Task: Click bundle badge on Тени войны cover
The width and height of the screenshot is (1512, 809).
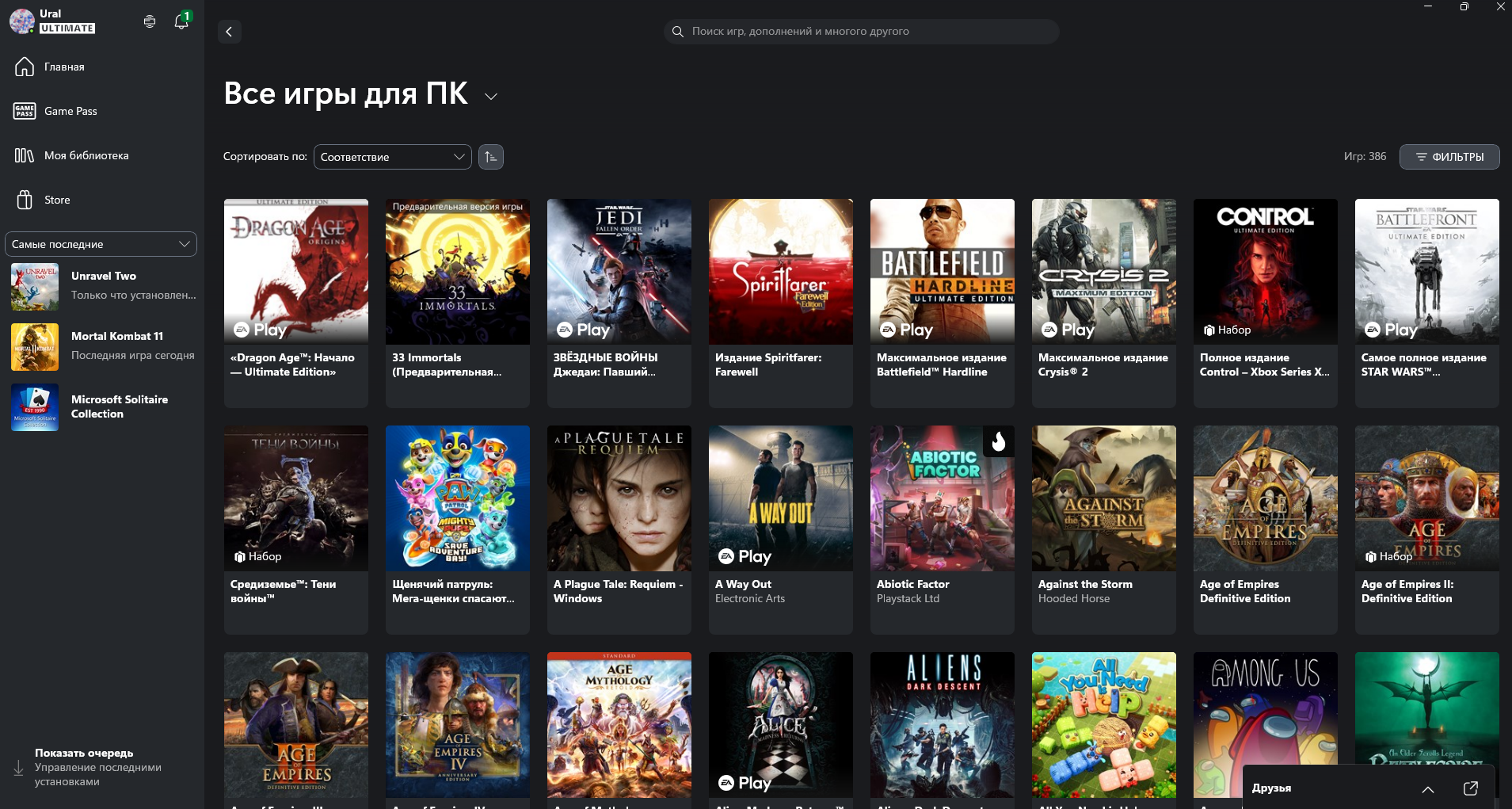Action: (257, 556)
